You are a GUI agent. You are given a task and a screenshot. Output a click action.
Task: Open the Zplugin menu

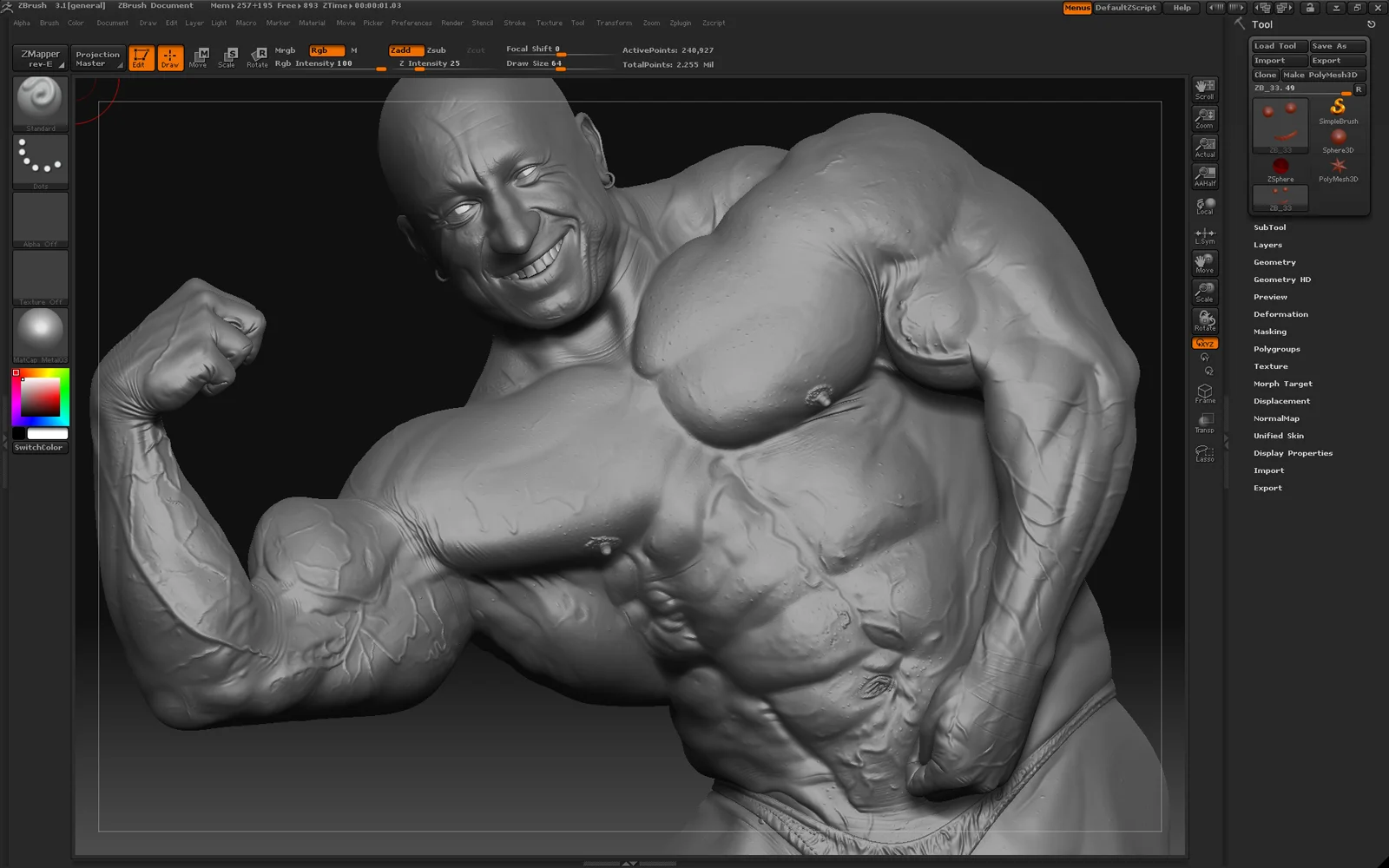coord(681,23)
